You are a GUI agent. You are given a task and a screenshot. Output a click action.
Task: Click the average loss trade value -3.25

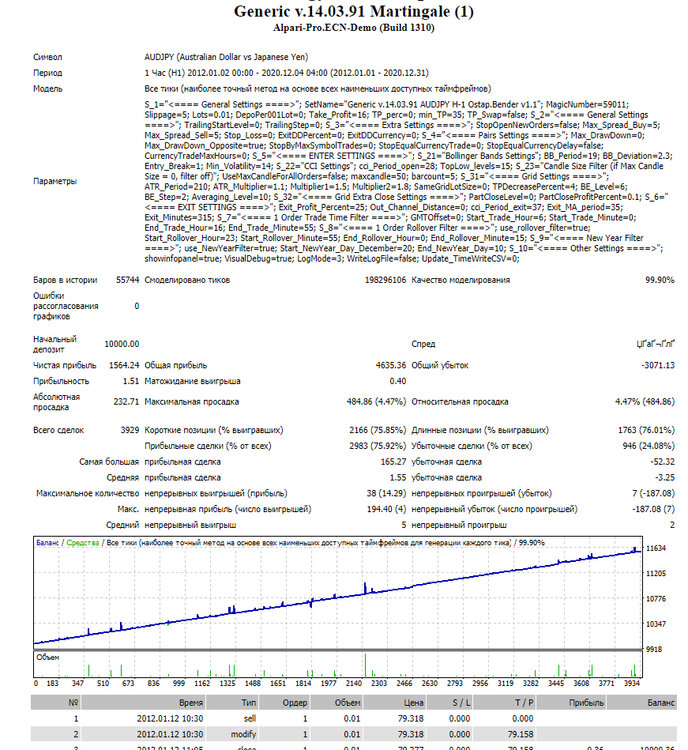[x=665, y=477]
